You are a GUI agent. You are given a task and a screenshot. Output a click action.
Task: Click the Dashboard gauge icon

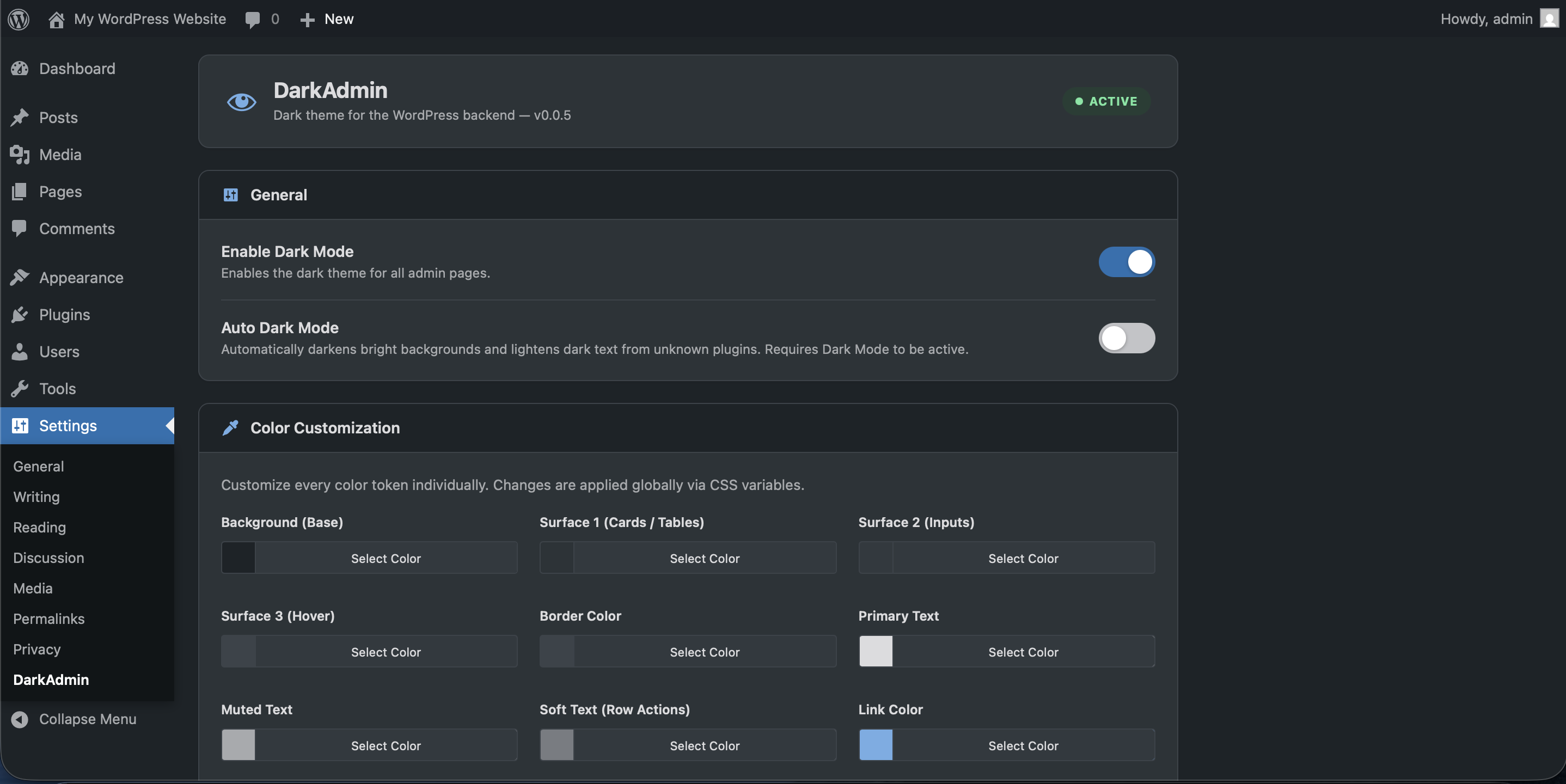(x=20, y=68)
